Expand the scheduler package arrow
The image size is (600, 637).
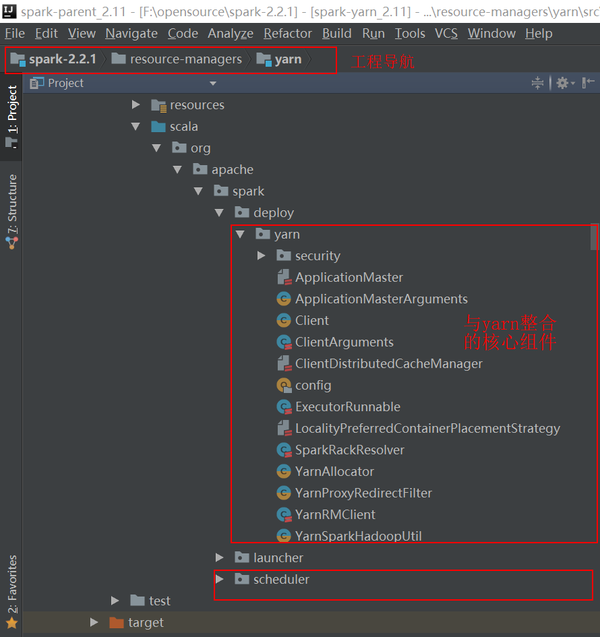(219, 579)
